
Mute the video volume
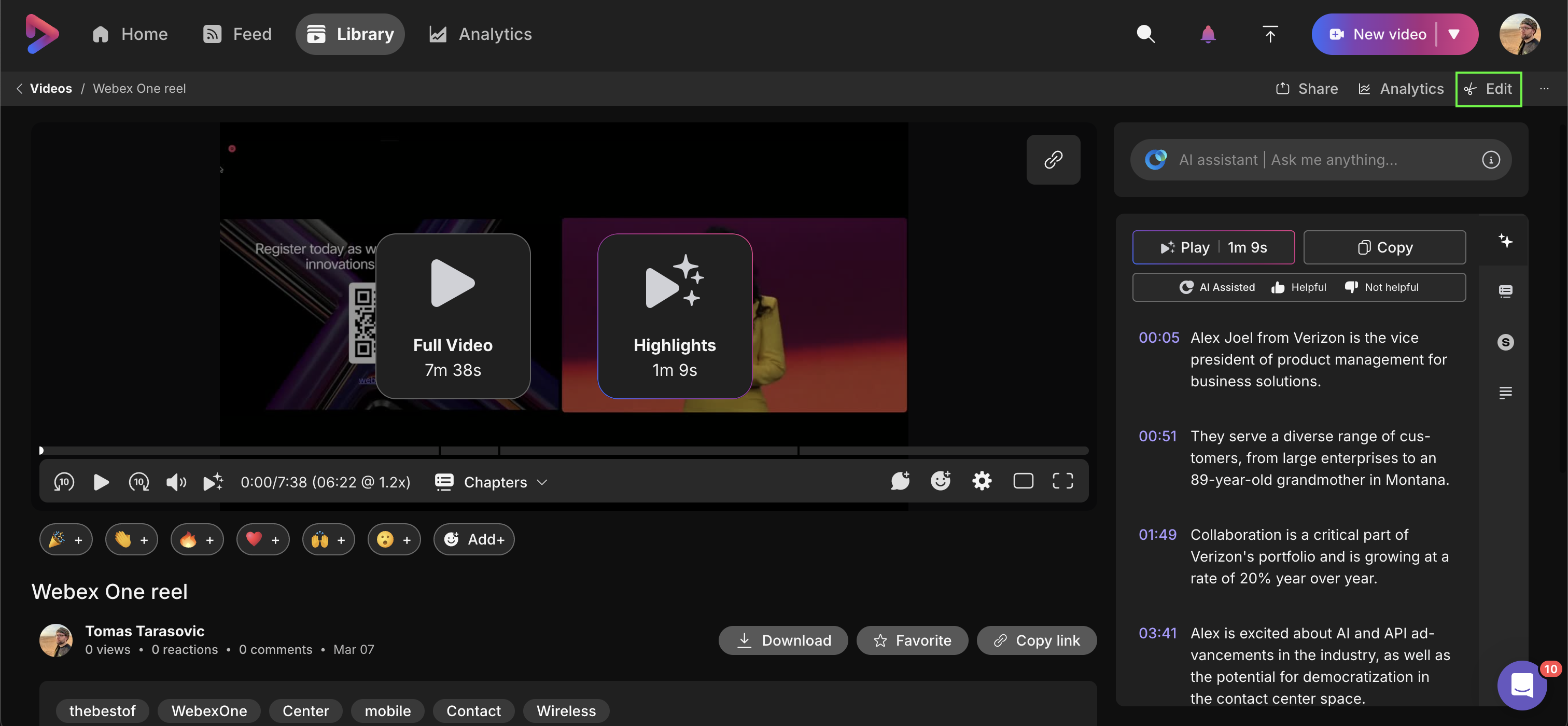[176, 482]
